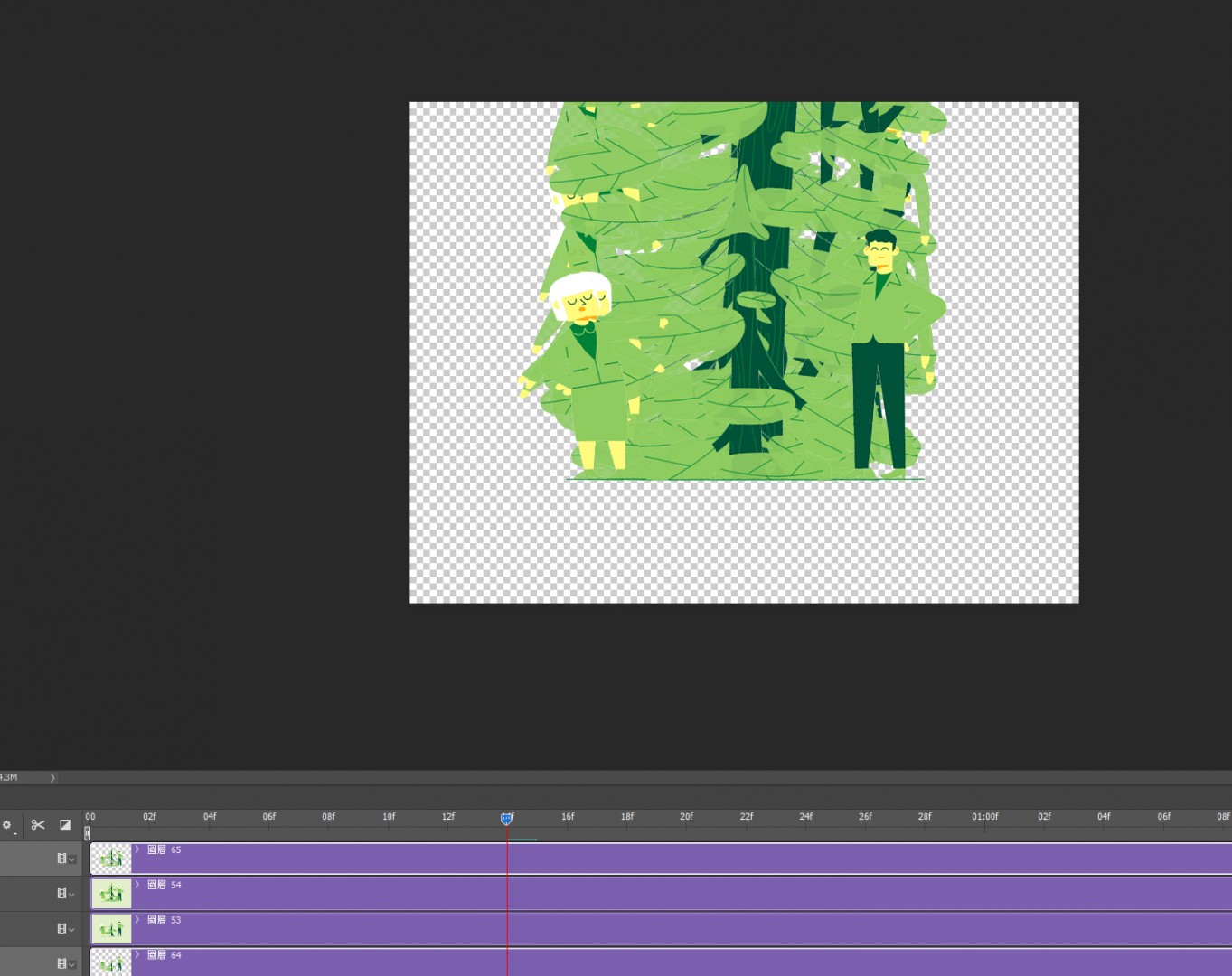This screenshot has width=1232, height=976.
Task: Click the 图层 54 clip name label
Action: coord(165,885)
